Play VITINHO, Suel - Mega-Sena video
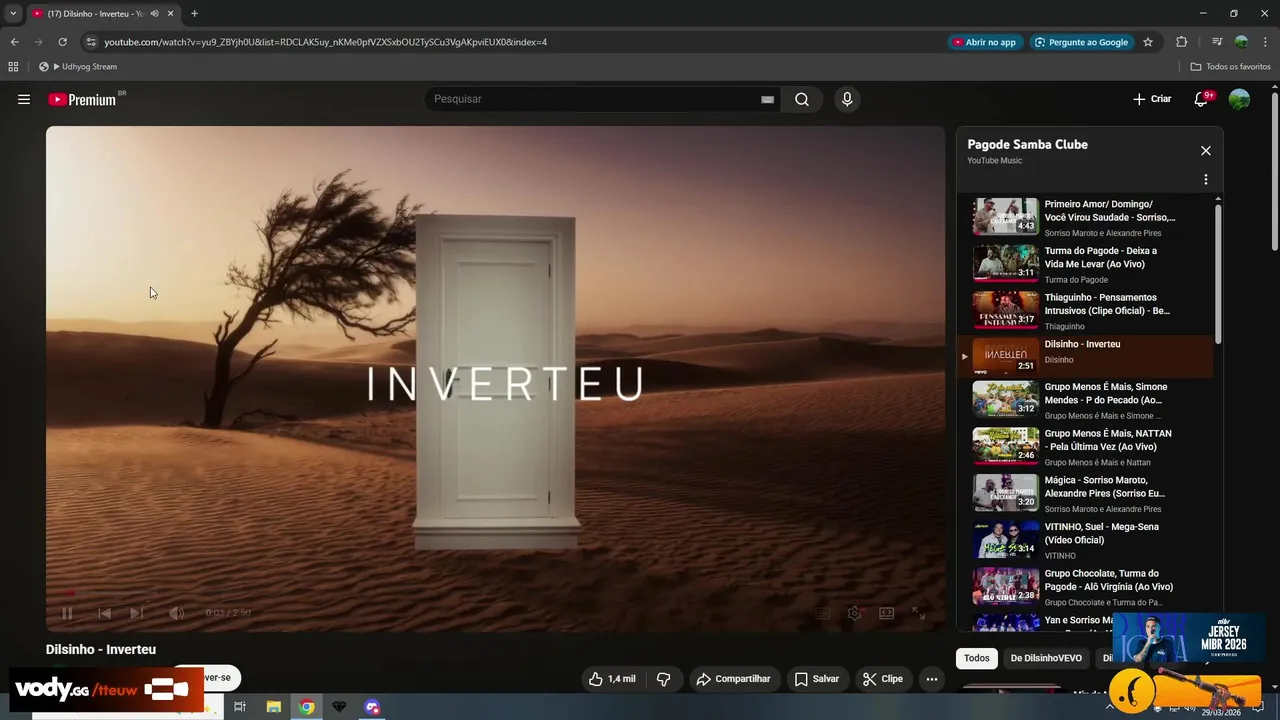 point(1086,540)
